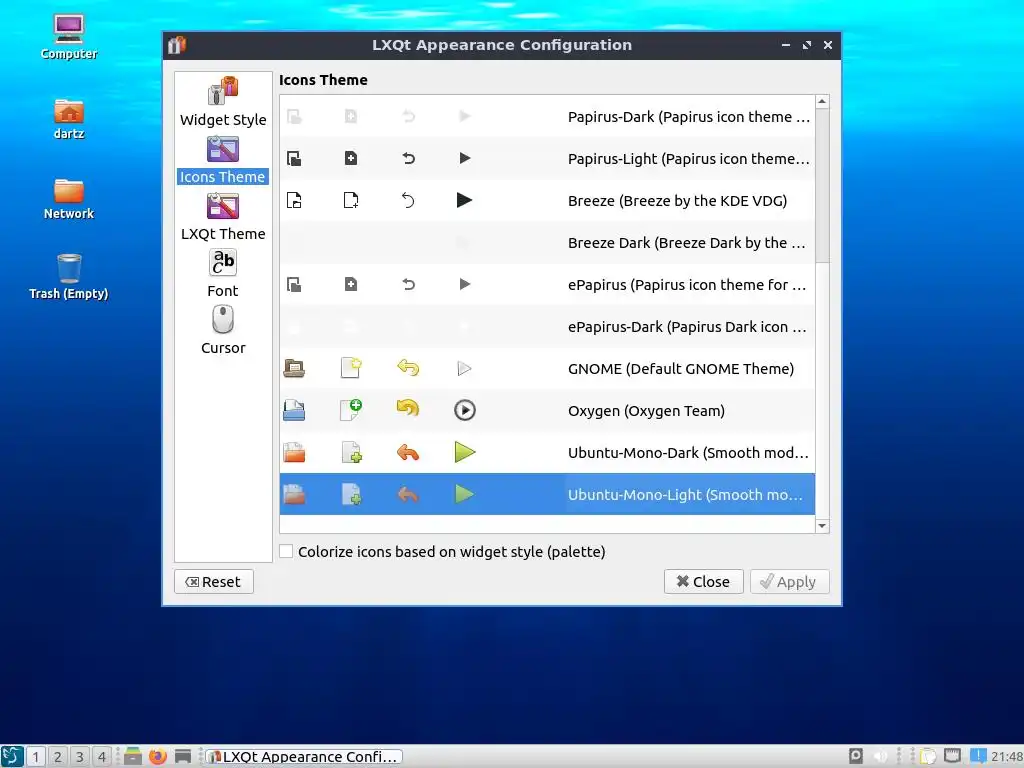
Task: Click the Apply button
Action: (790, 581)
